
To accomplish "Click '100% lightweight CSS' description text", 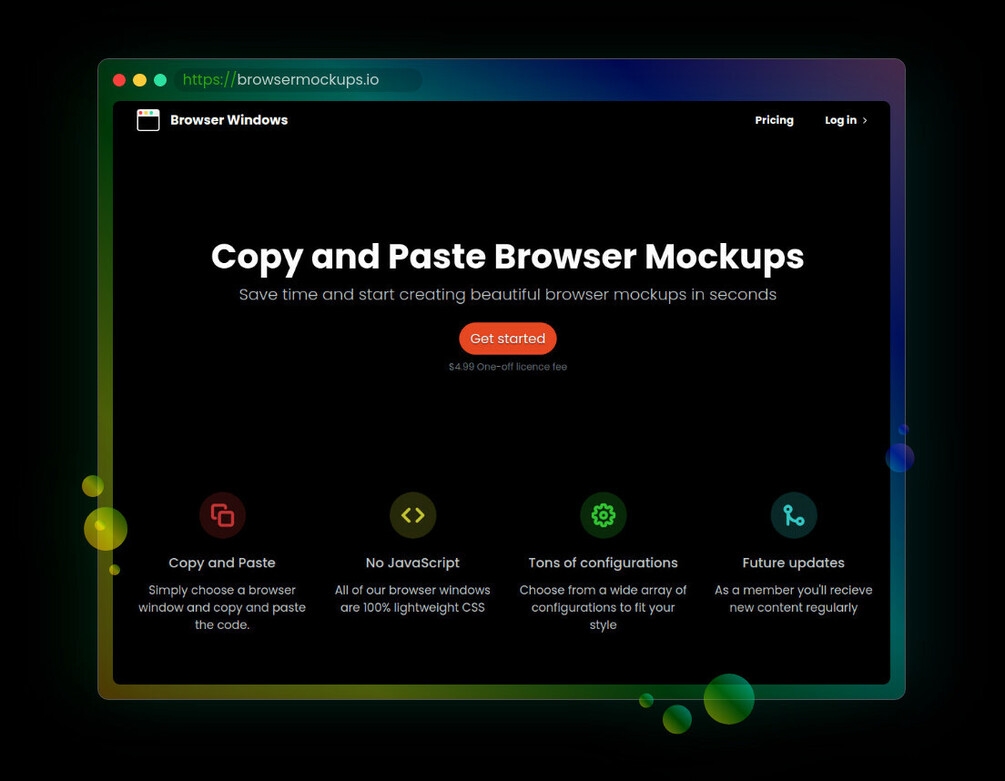I will point(413,598).
